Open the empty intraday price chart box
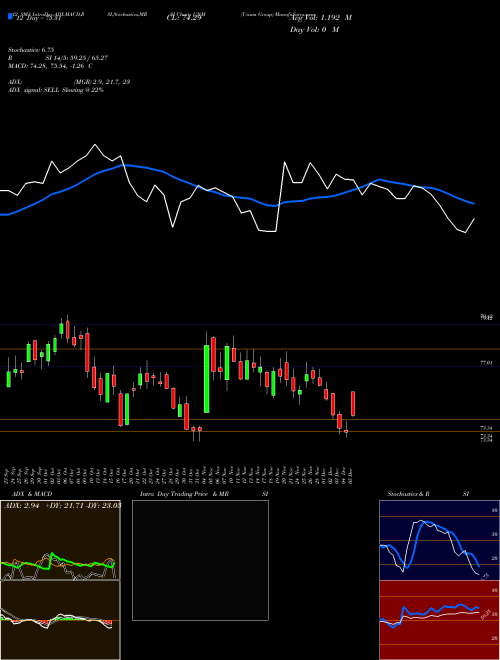Image resolution: width=500 pixels, height=660 pixels. point(200,560)
